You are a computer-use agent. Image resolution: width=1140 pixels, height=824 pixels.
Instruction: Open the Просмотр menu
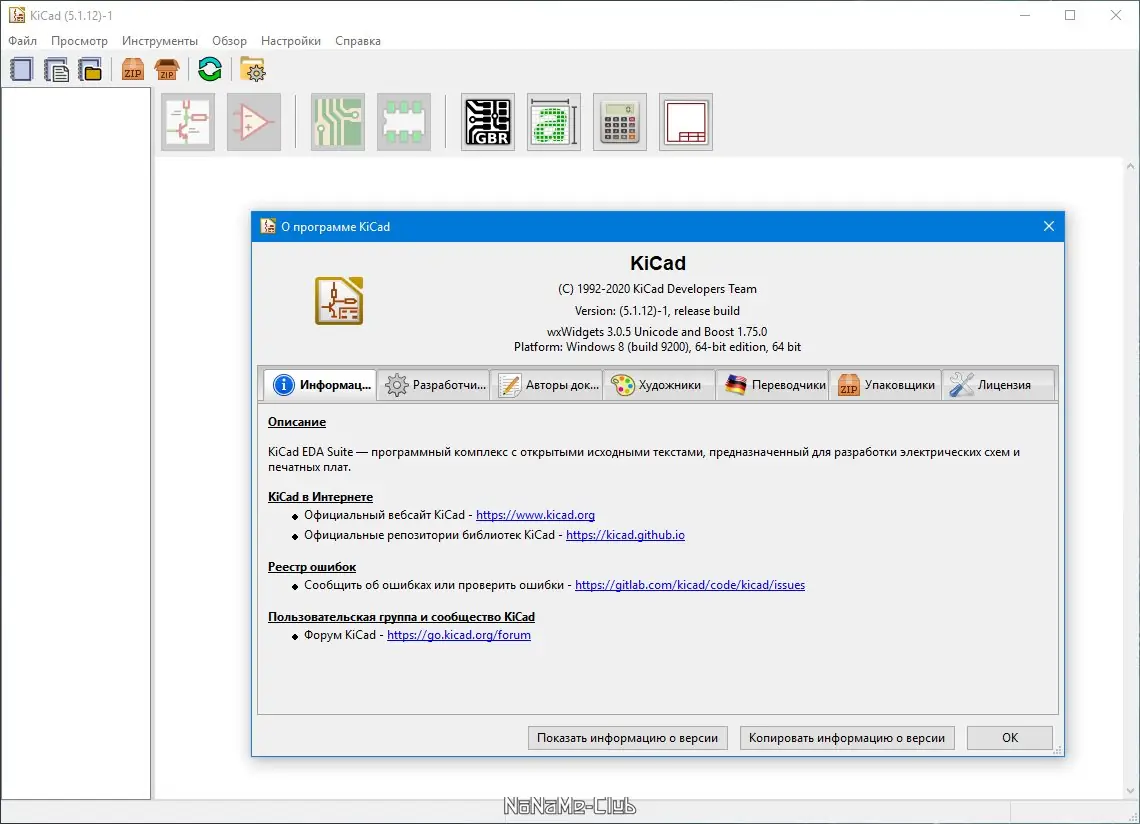click(79, 41)
